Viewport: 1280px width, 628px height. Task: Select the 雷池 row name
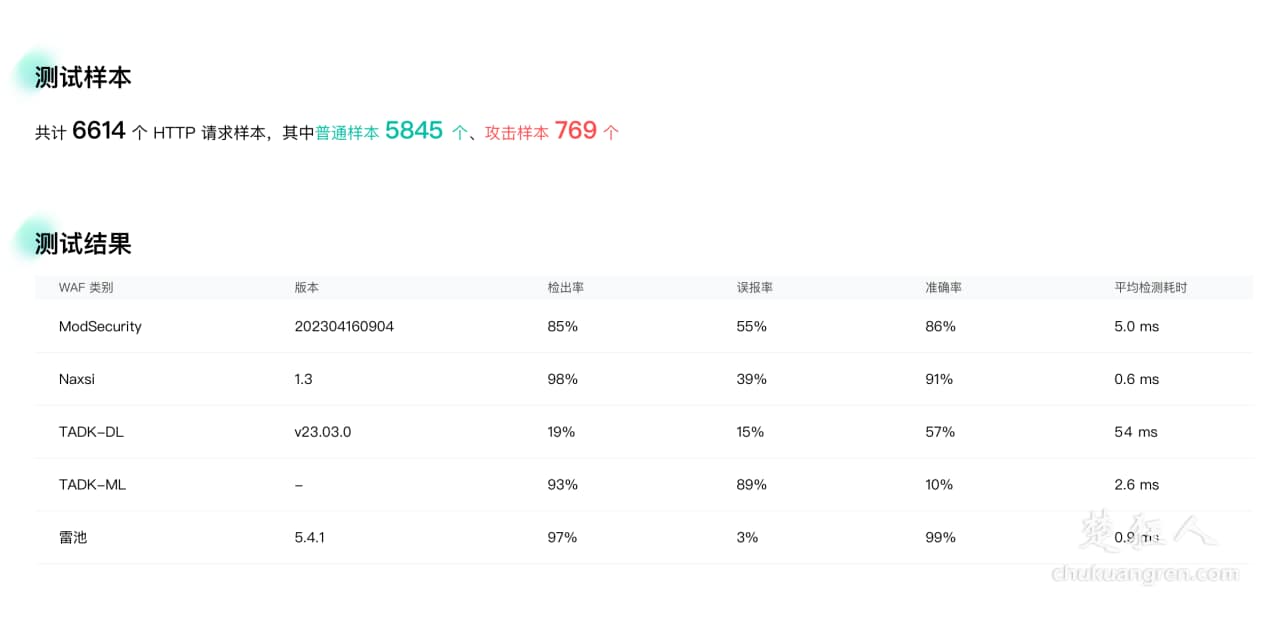(x=73, y=538)
